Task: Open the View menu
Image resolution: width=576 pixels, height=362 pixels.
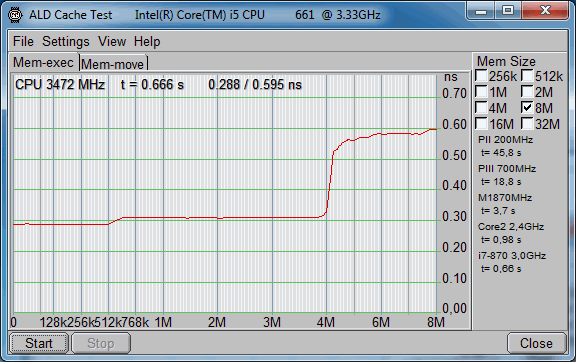Action: [x=112, y=42]
